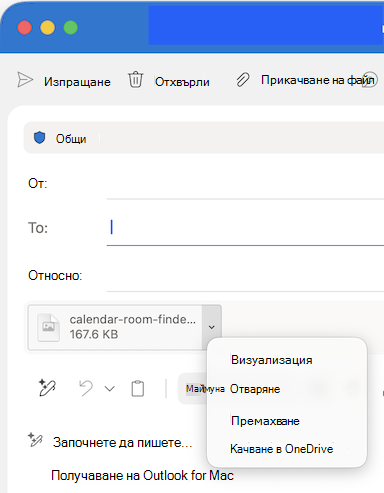
Task: Click the blue shield sensitivity icon
Action: pyautogui.click(x=40, y=138)
